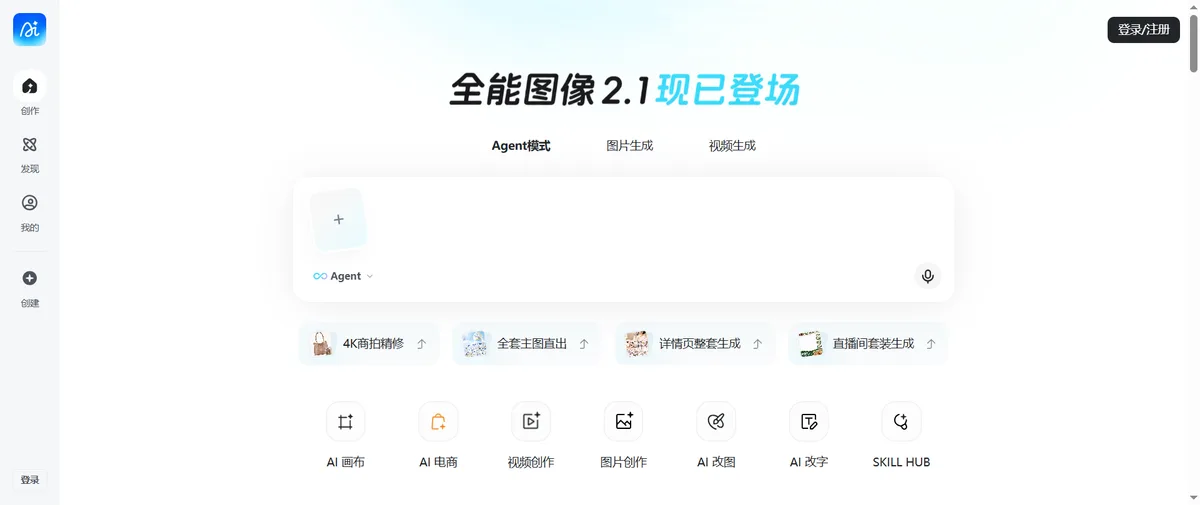Choose the 全套主图直出 suggestion
This screenshot has height=505, width=1200.
[x=525, y=343]
